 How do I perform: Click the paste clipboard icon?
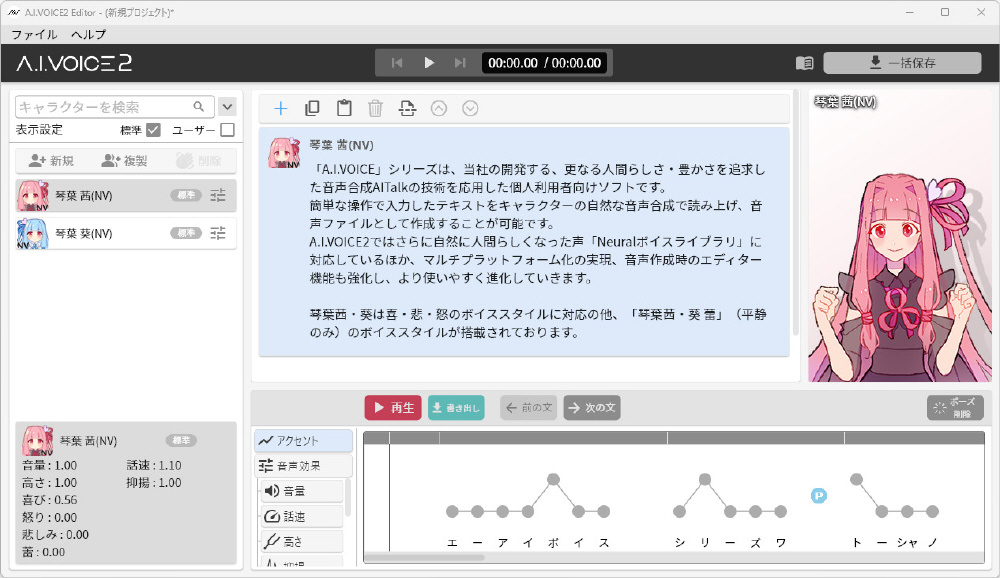344,108
